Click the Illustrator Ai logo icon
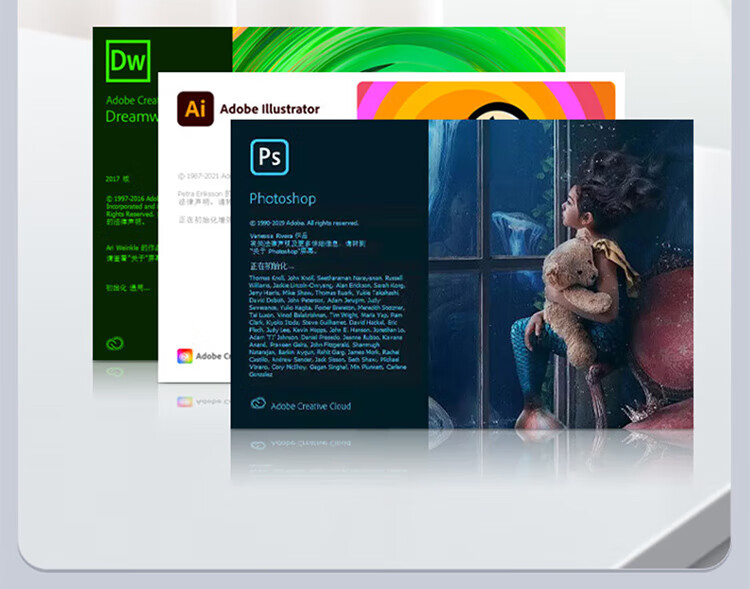The height and width of the screenshot is (589, 750). [x=195, y=108]
